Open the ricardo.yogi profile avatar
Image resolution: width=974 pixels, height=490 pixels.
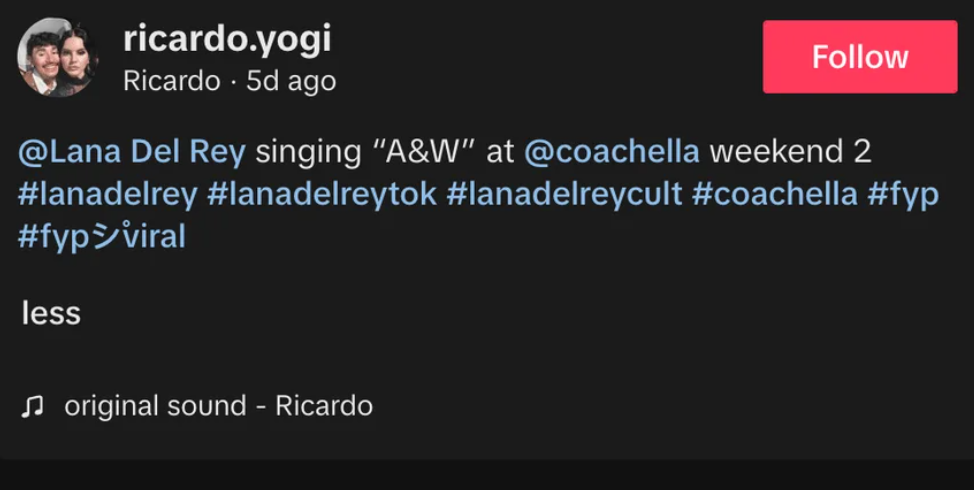click(x=57, y=58)
